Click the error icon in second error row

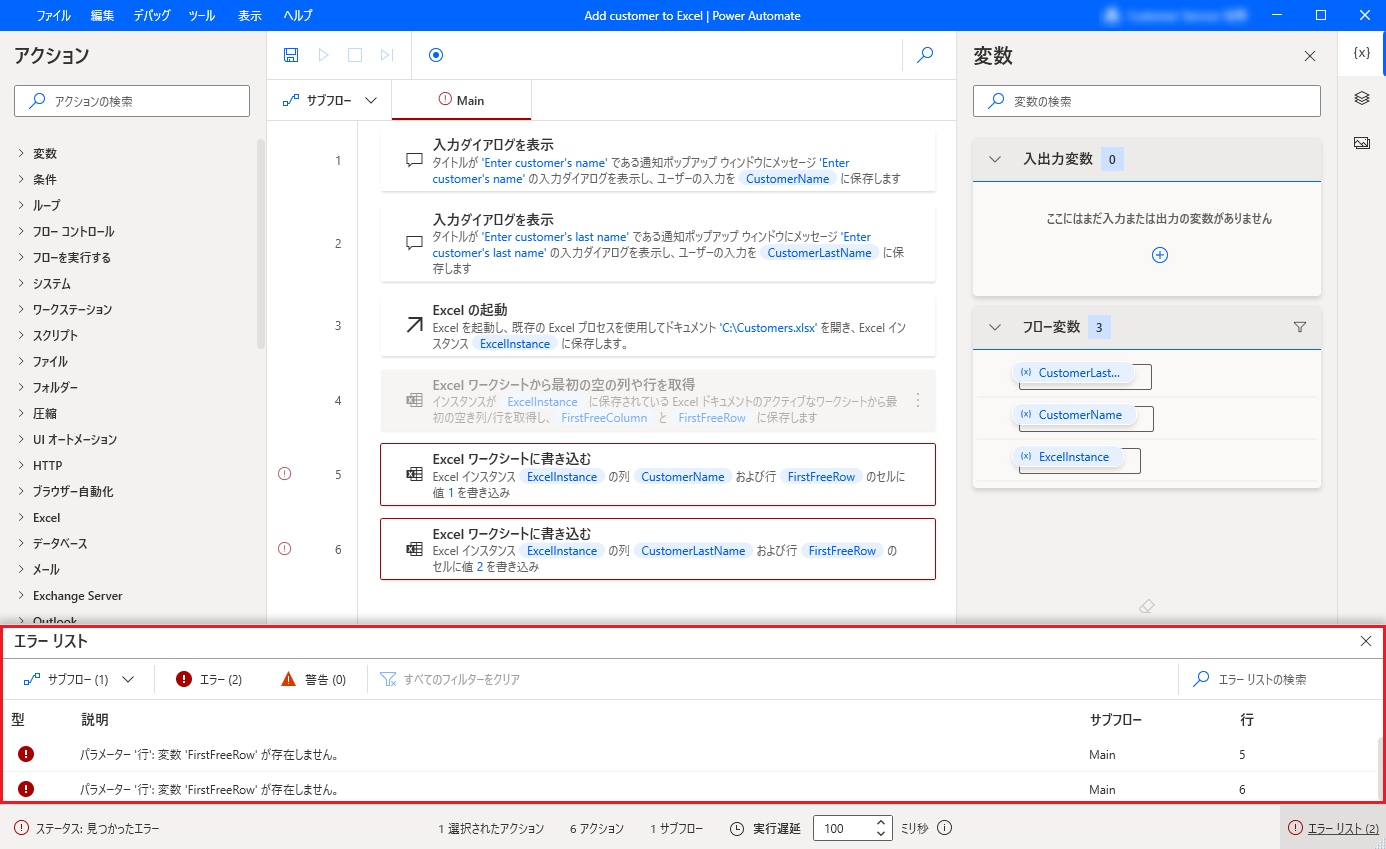pos(26,789)
